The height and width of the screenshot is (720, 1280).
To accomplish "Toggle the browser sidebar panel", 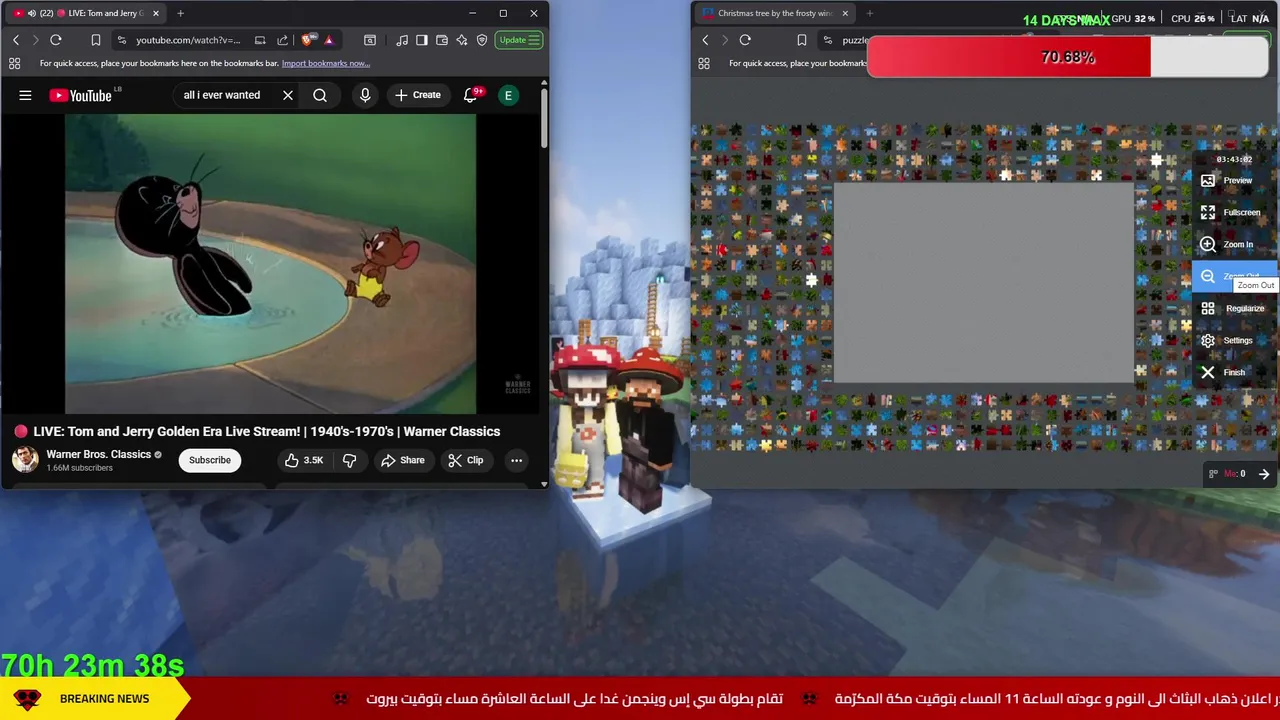I will tap(422, 40).
